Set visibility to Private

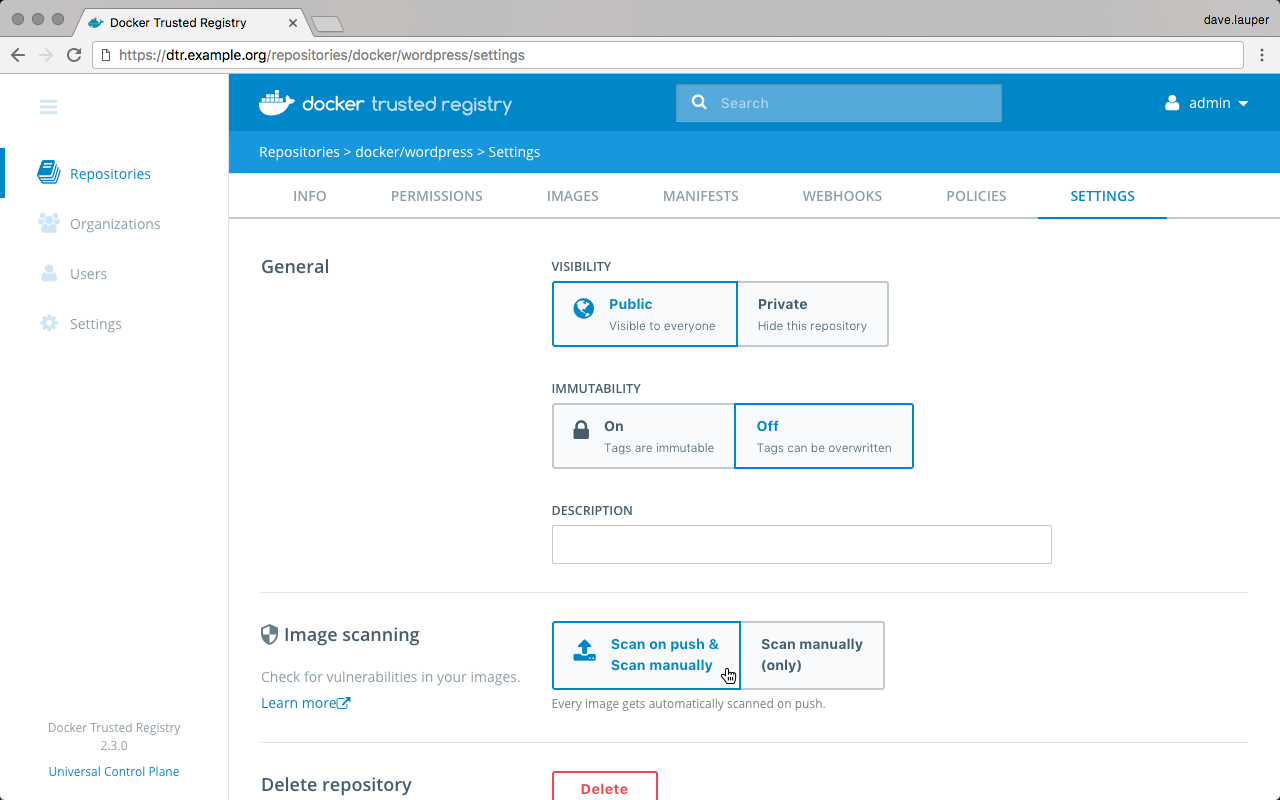coord(812,314)
